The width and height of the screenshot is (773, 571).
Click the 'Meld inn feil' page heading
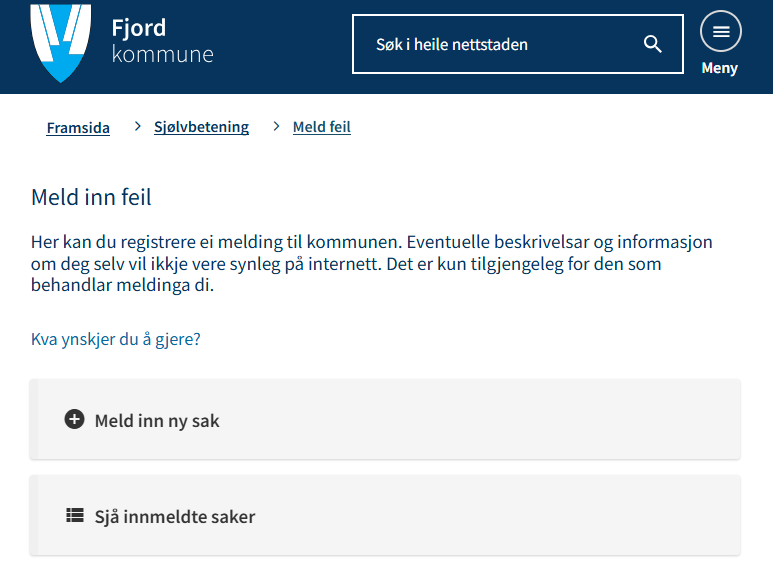91,197
